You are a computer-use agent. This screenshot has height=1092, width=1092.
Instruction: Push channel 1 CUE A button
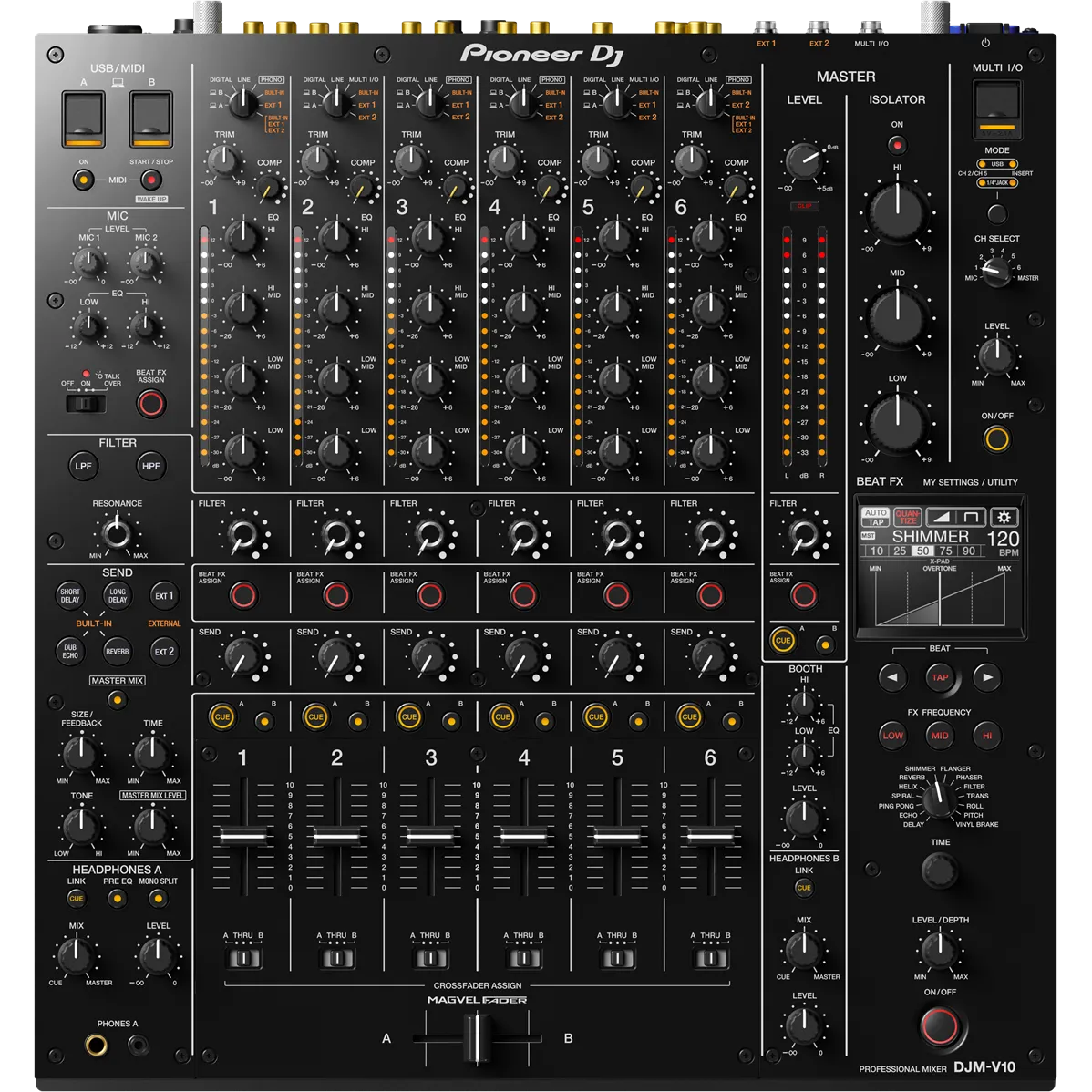222,716
